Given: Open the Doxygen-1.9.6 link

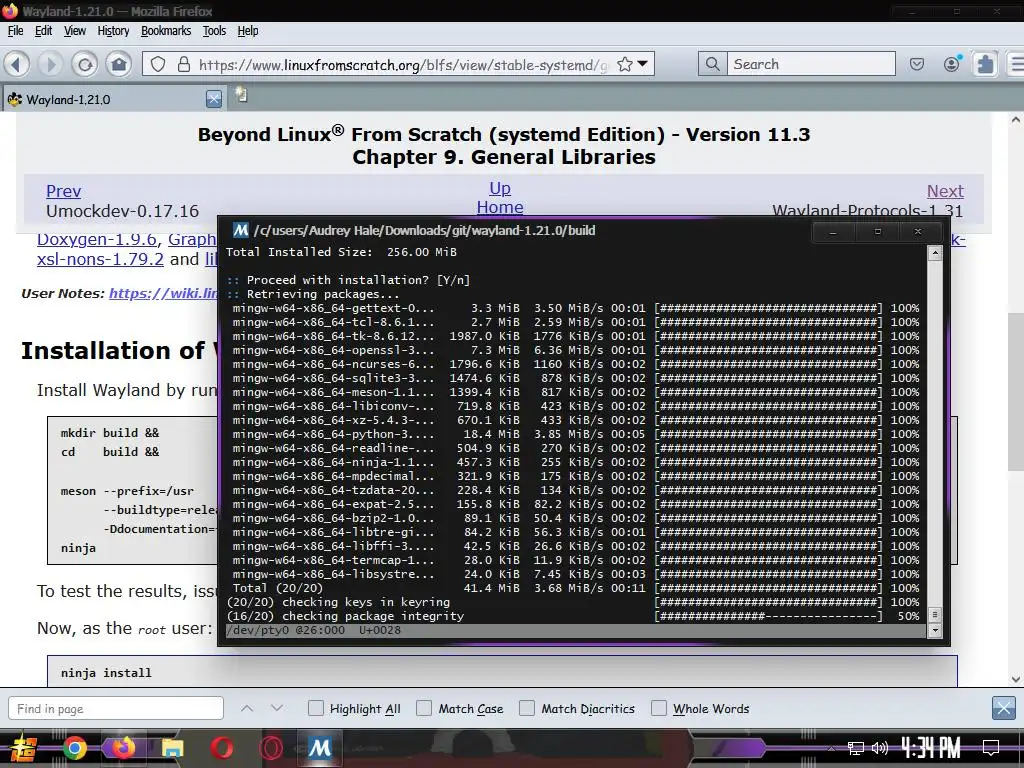Looking at the screenshot, I should (98, 240).
